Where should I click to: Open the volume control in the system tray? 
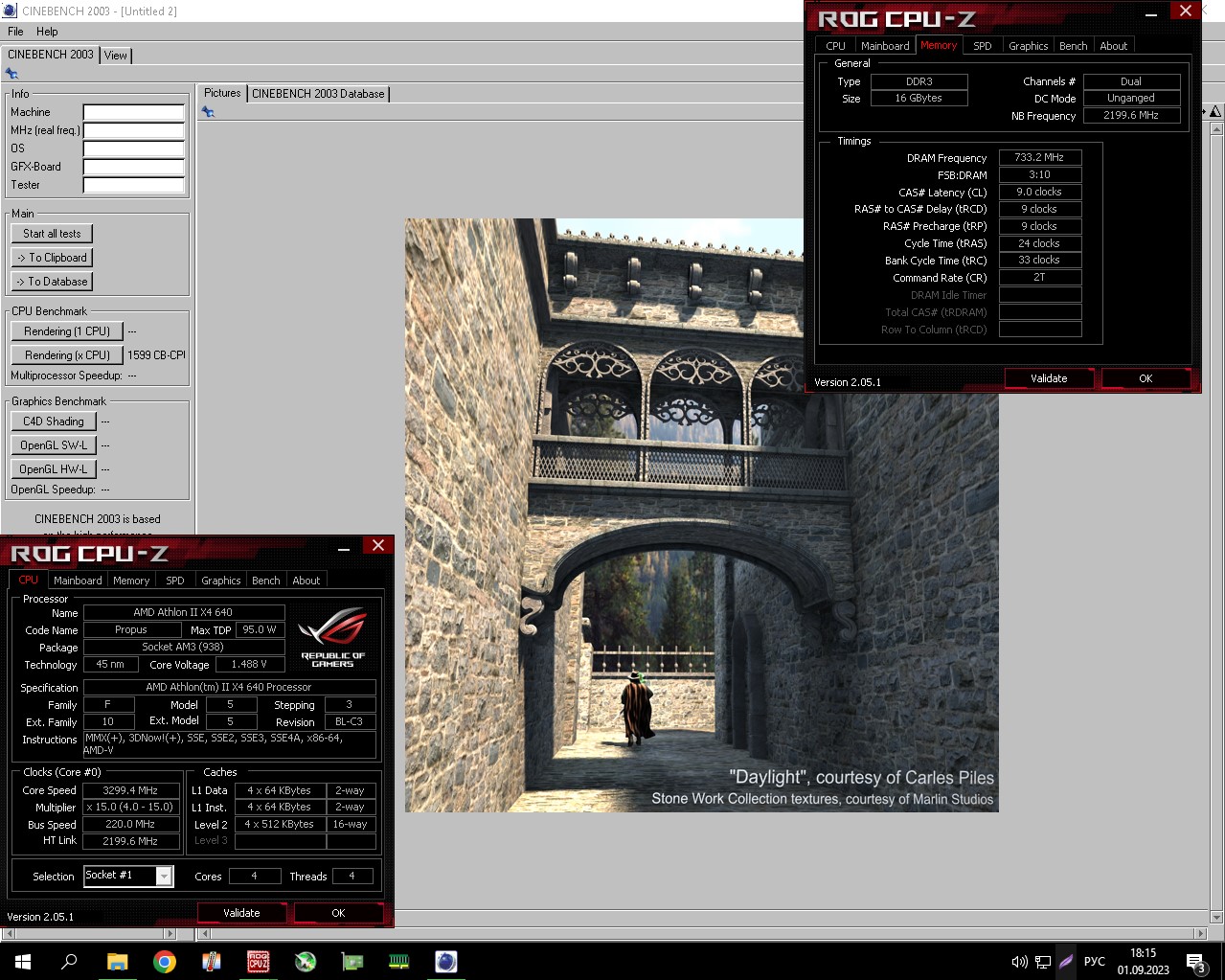[x=1019, y=962]
